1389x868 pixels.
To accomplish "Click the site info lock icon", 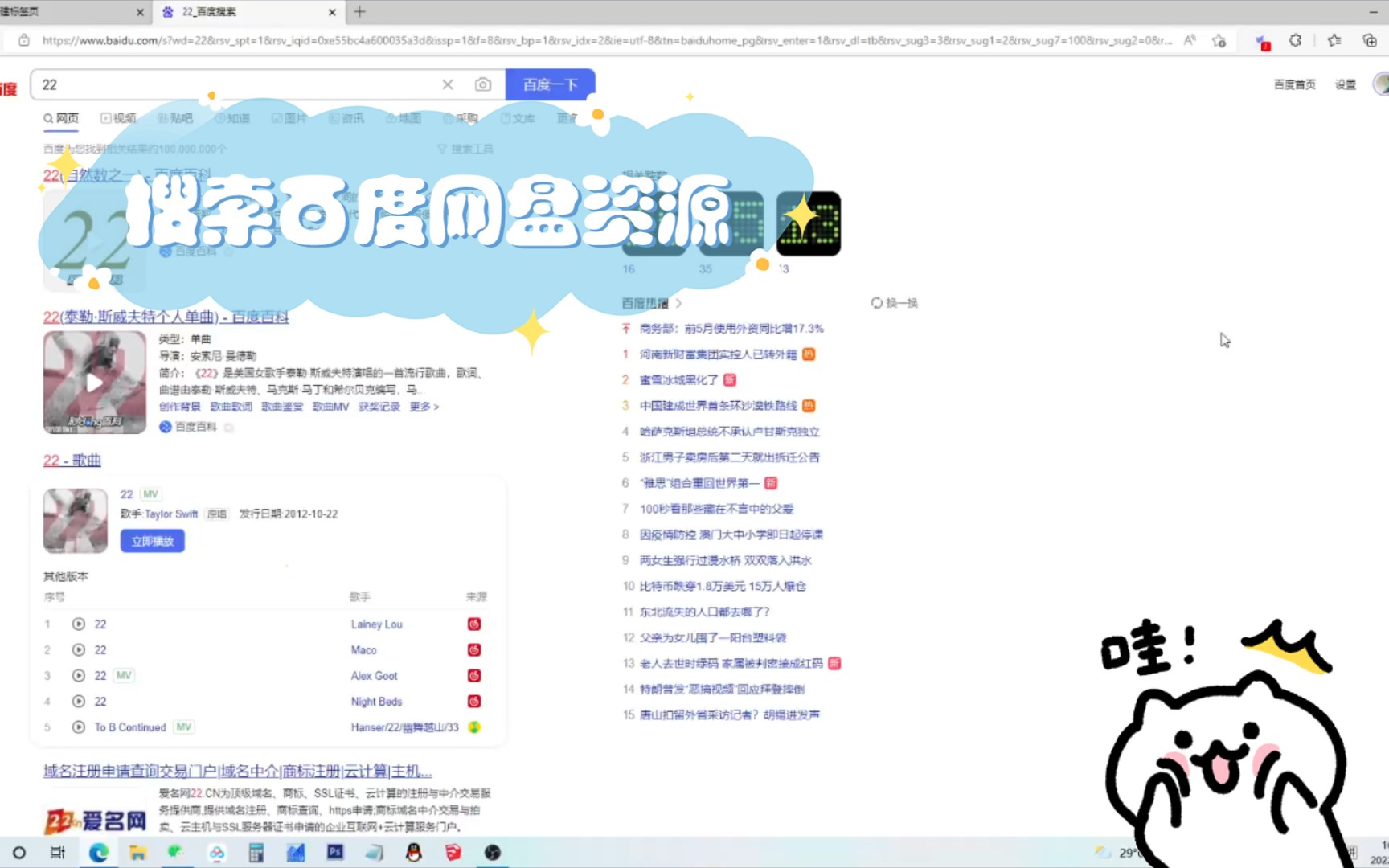I will click(x=24, y=40).
